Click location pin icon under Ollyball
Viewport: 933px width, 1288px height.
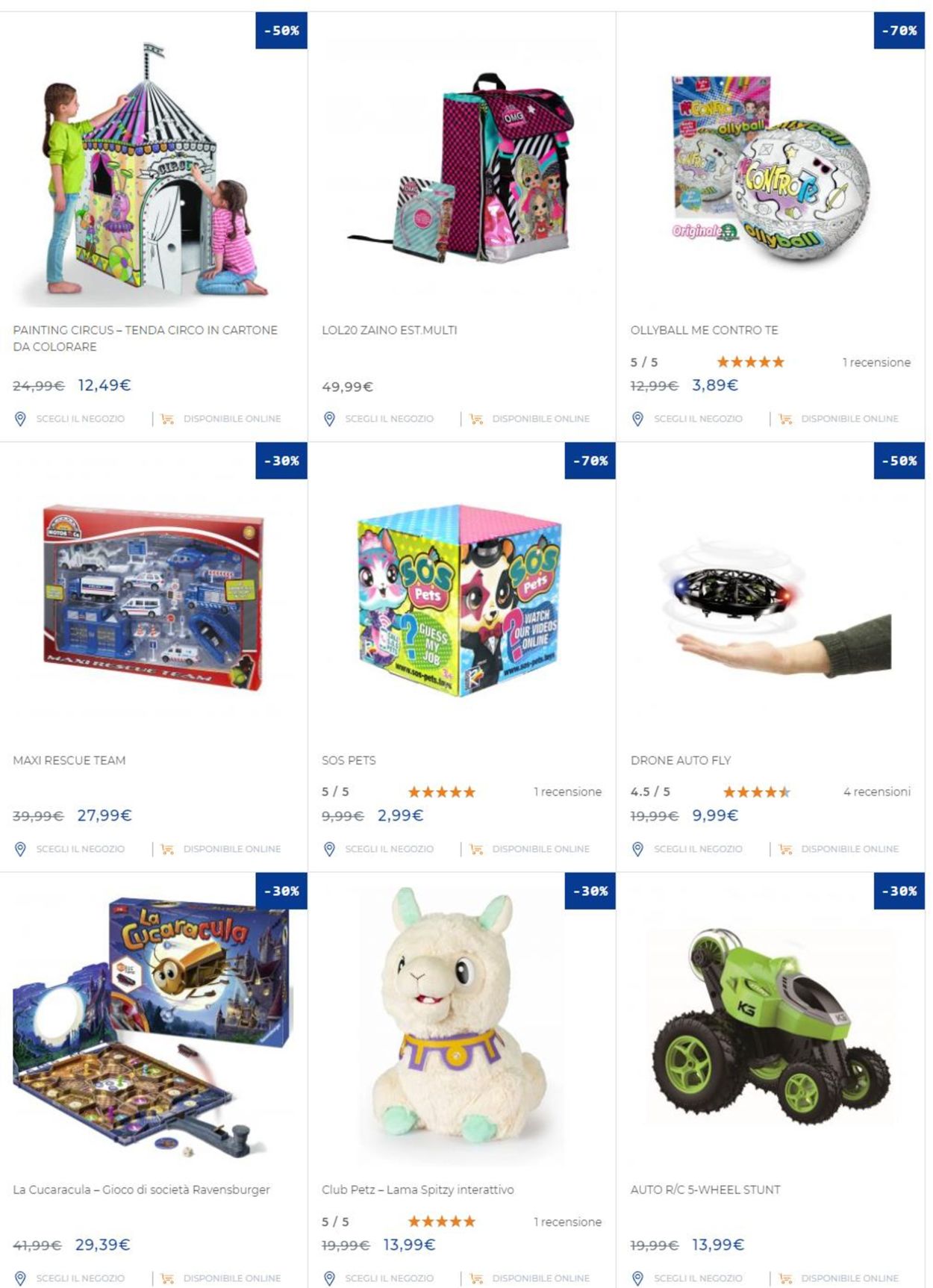click(x=637, y=419)
